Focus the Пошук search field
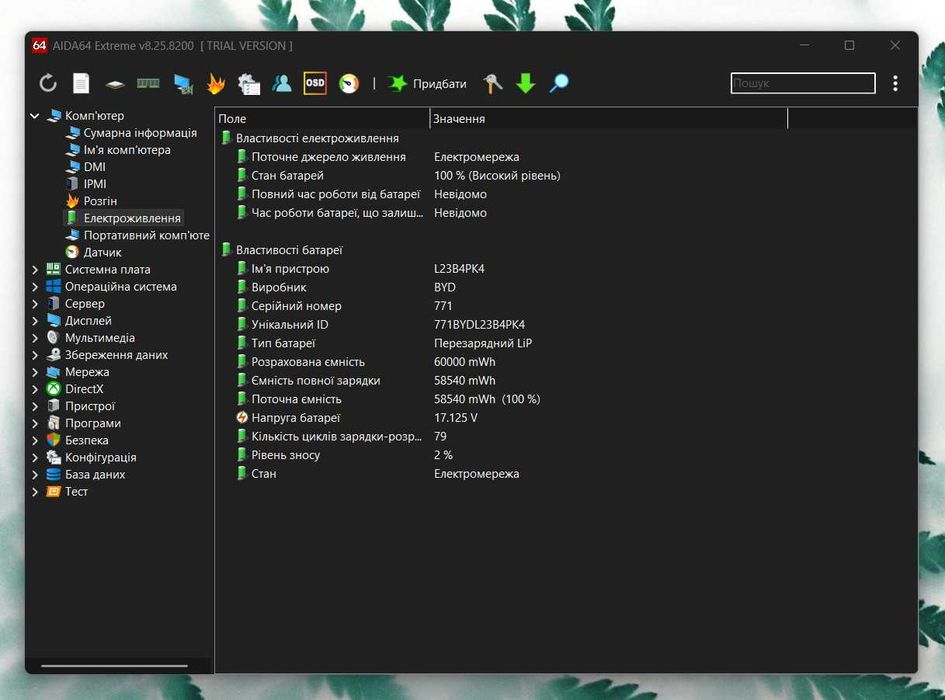Screen dimensions: 945x700 pyautogui.click(x=803, y=83)
